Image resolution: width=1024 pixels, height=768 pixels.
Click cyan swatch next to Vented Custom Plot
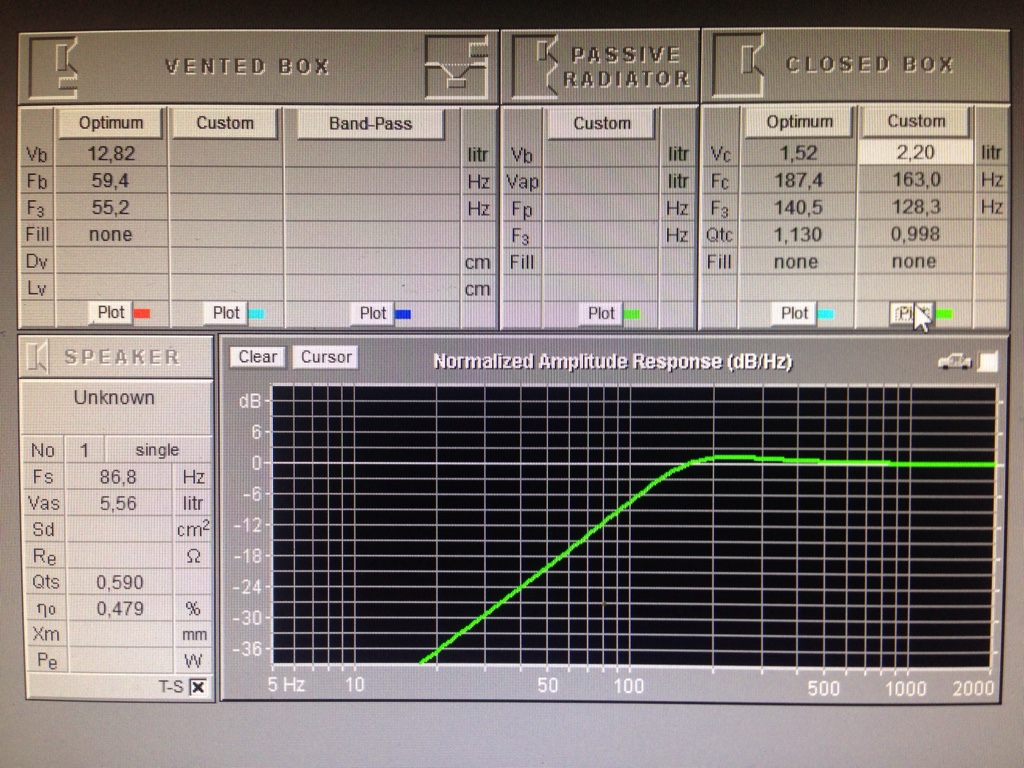(x=257, y=314)
